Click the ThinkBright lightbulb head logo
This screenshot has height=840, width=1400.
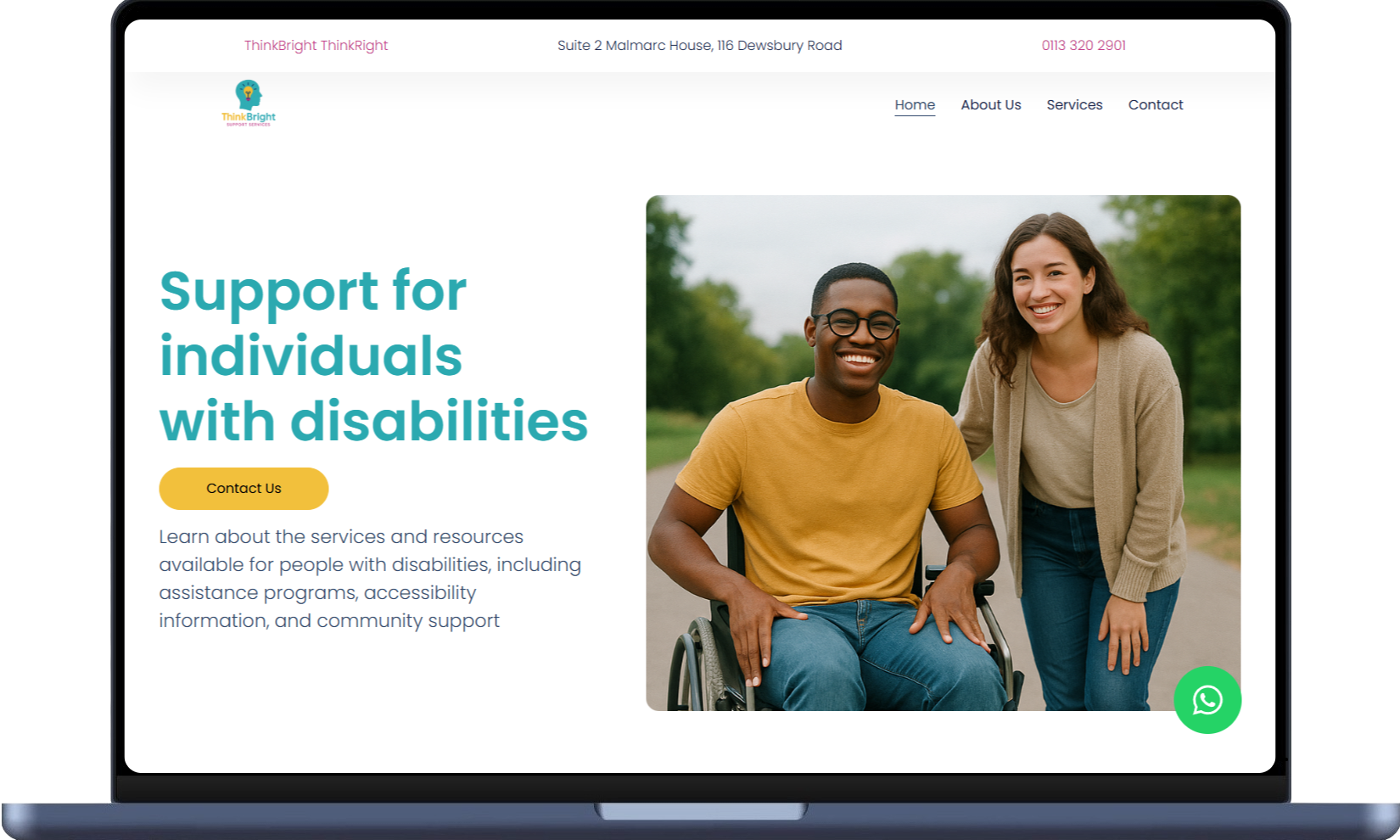click(x=249, y=103)
